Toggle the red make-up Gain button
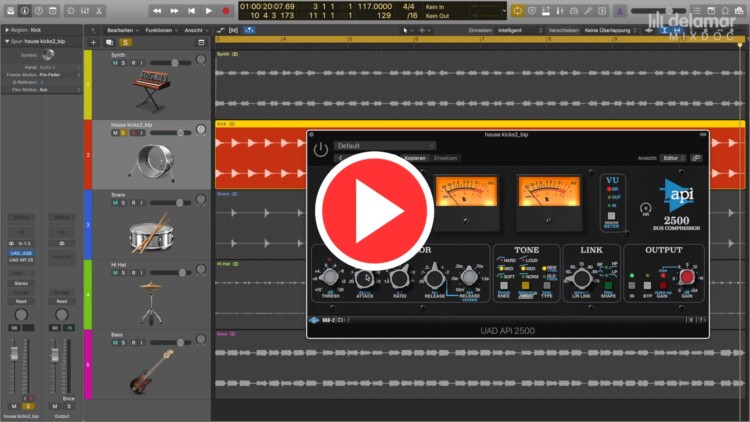This screenshot has width=750, height=422. [662, 286]
